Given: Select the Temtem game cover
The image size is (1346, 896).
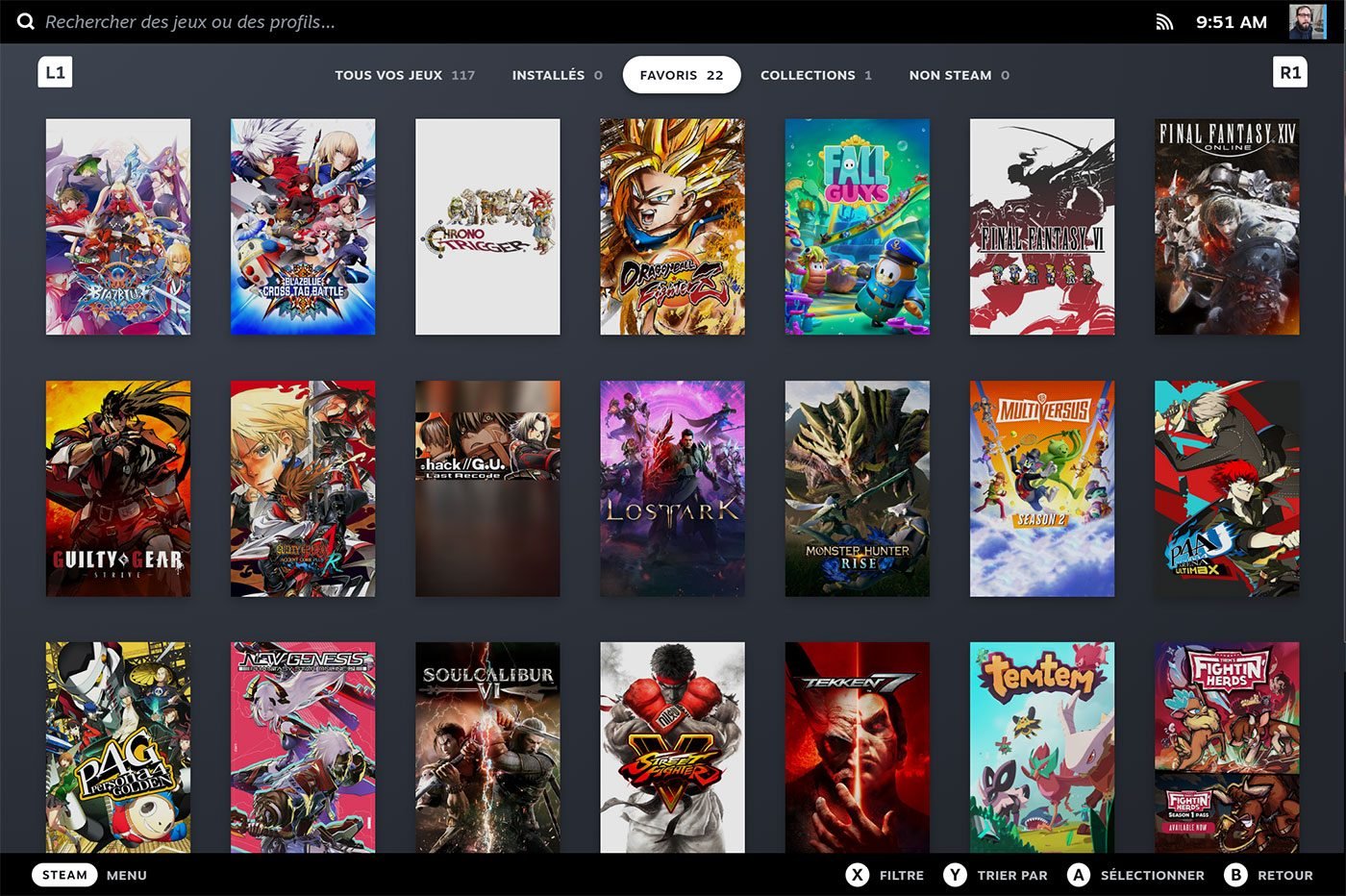Looking at the screenshot, I should pos(1042,748).
